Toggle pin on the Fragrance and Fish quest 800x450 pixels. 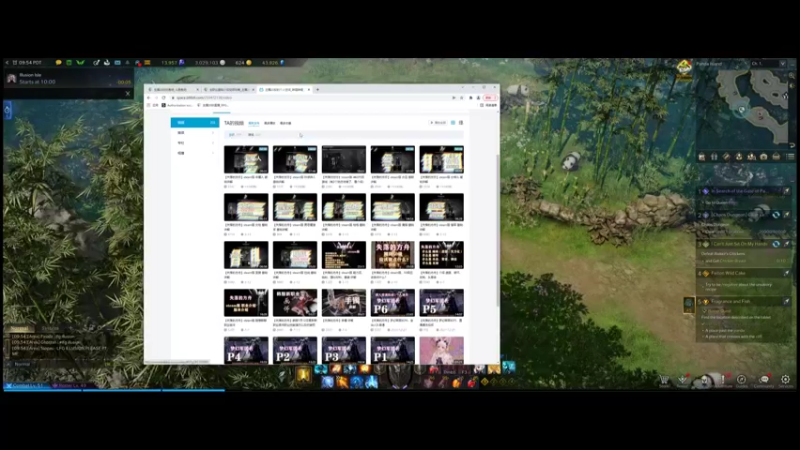click(786, 302)
